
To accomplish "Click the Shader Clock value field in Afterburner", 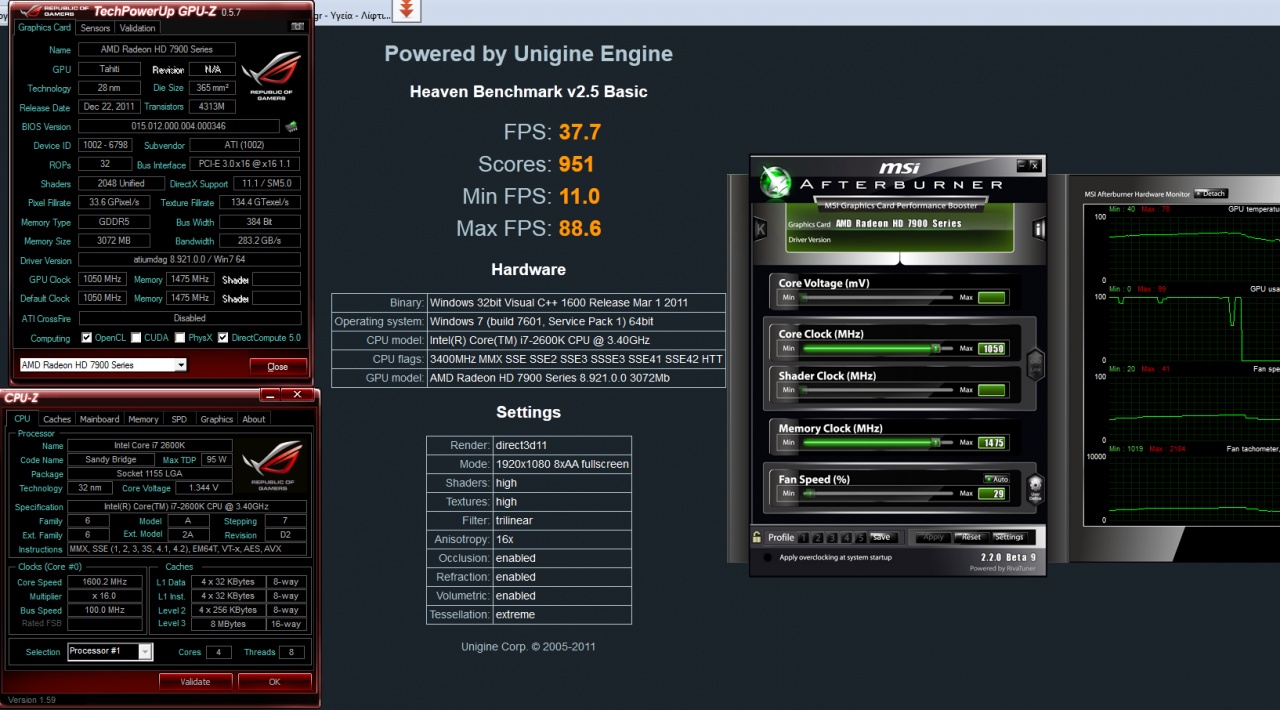I will click(x=991, y=390).
